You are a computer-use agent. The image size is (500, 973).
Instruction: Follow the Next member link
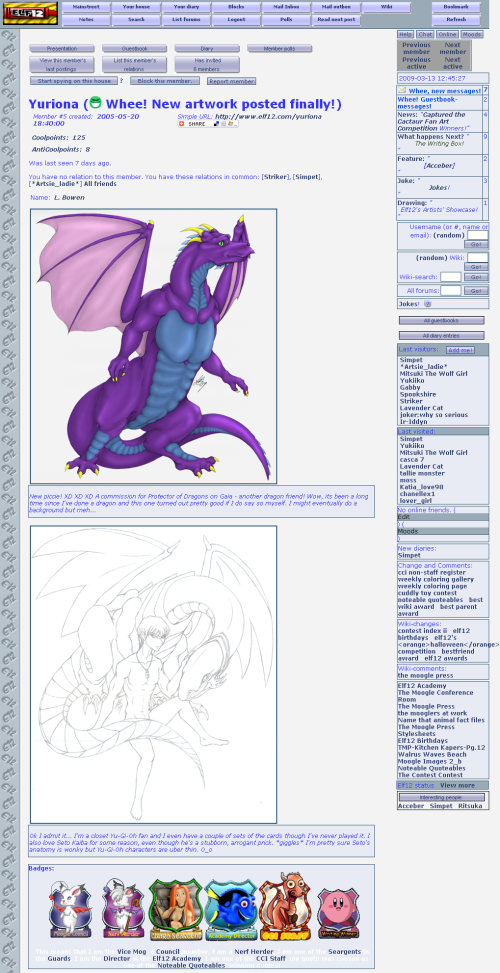tap(453, 48)
